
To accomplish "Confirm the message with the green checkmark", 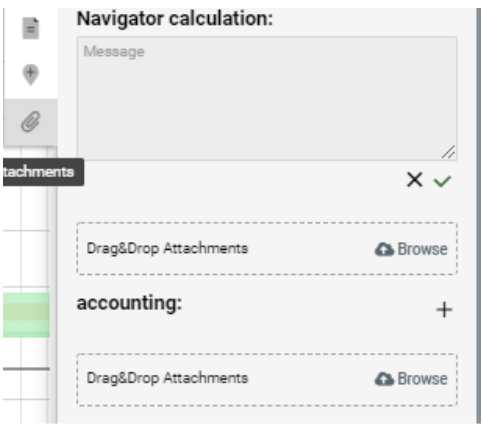I will pos(442,181).
